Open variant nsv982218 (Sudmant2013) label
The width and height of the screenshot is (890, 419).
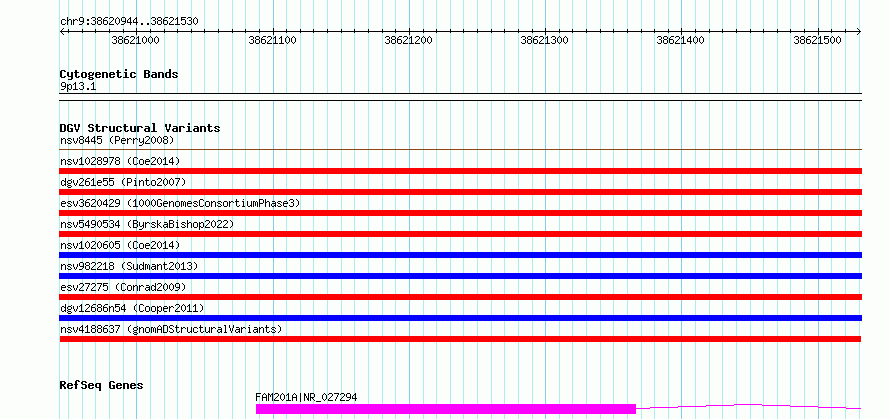pyautogui.click(x=129, y=266)
